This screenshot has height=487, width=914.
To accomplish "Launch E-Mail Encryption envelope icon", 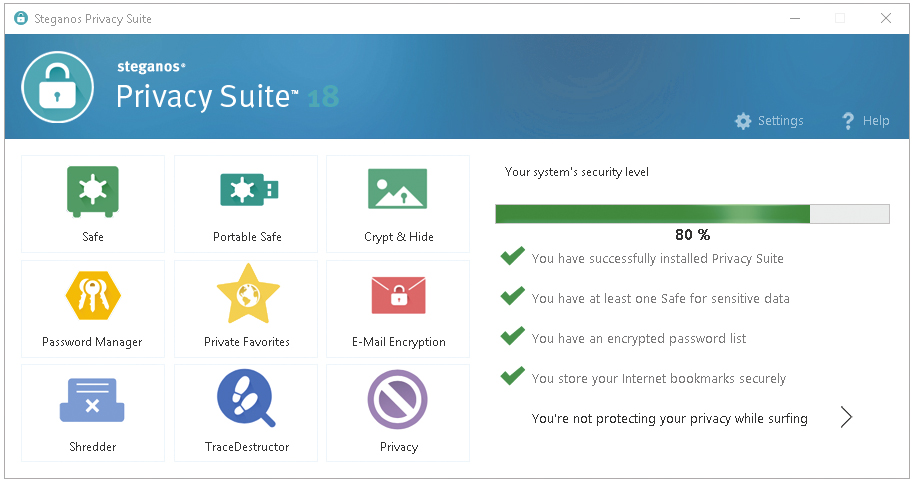I will coord(399,295).
